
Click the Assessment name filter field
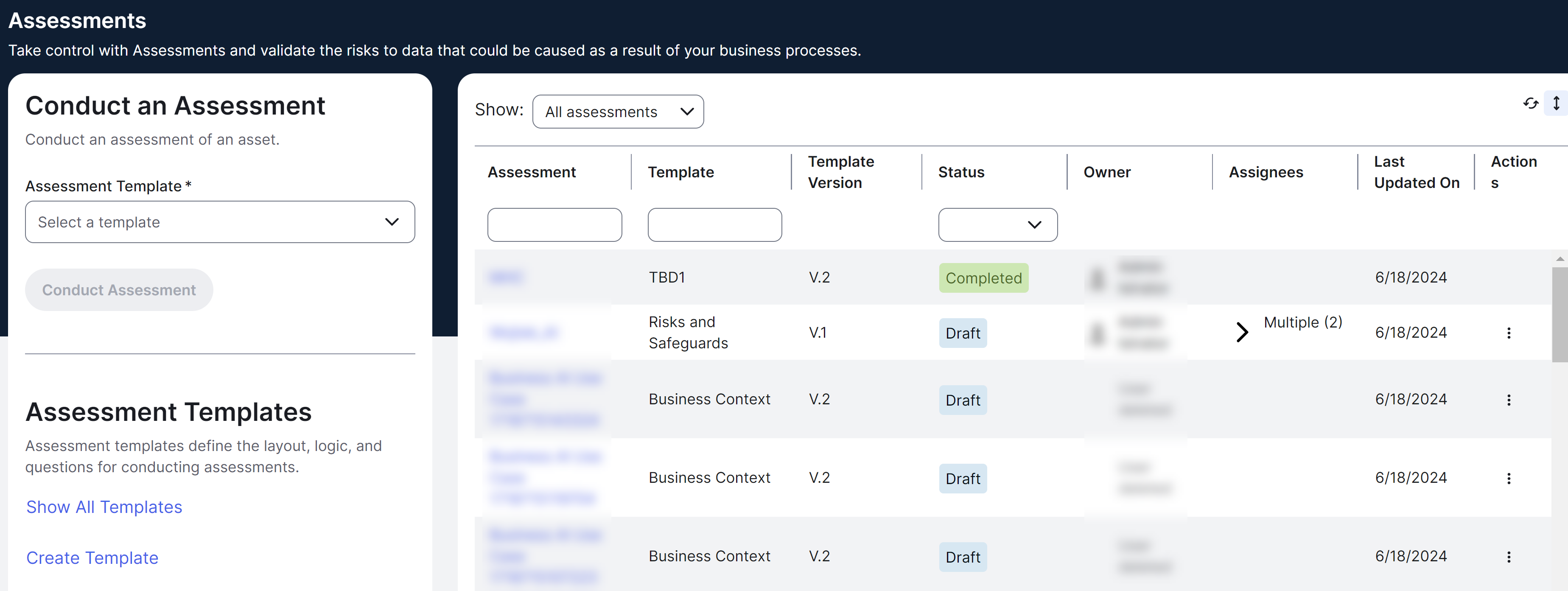(554, 224)
